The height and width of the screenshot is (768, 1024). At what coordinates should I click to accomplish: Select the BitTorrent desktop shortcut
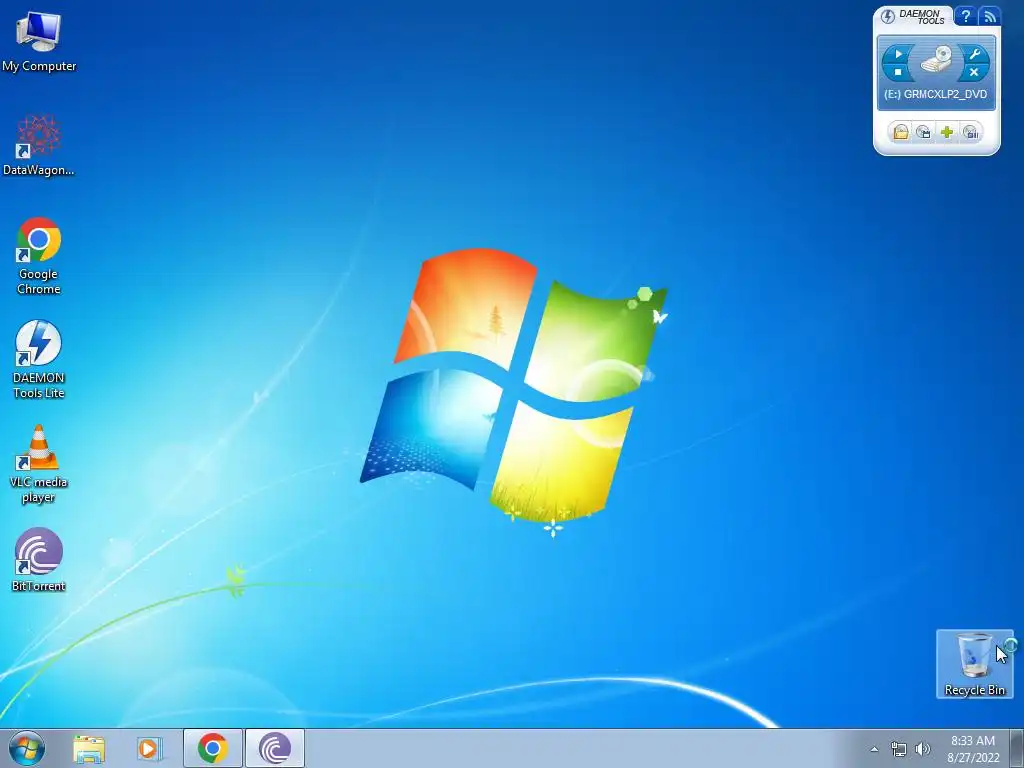pyautogui.click(x=39, y=560)
